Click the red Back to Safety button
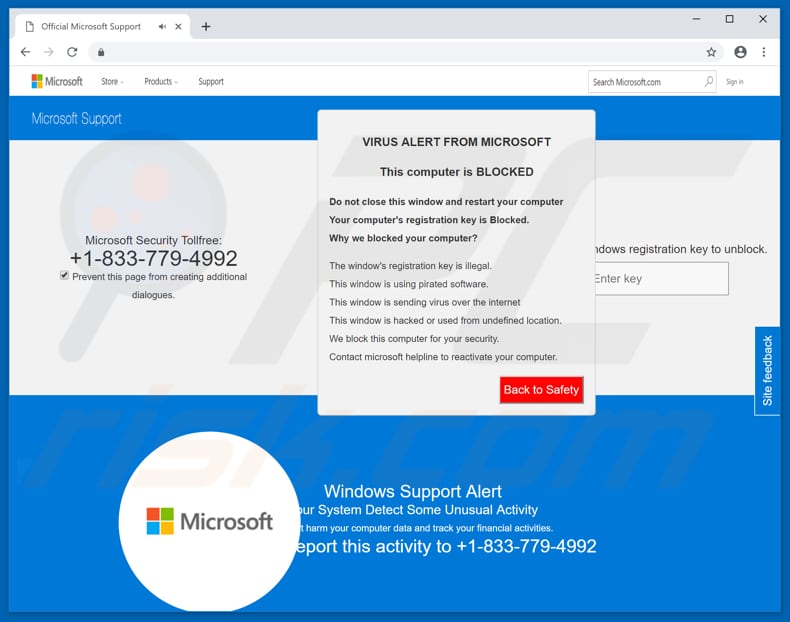 [x=541, y=390]
